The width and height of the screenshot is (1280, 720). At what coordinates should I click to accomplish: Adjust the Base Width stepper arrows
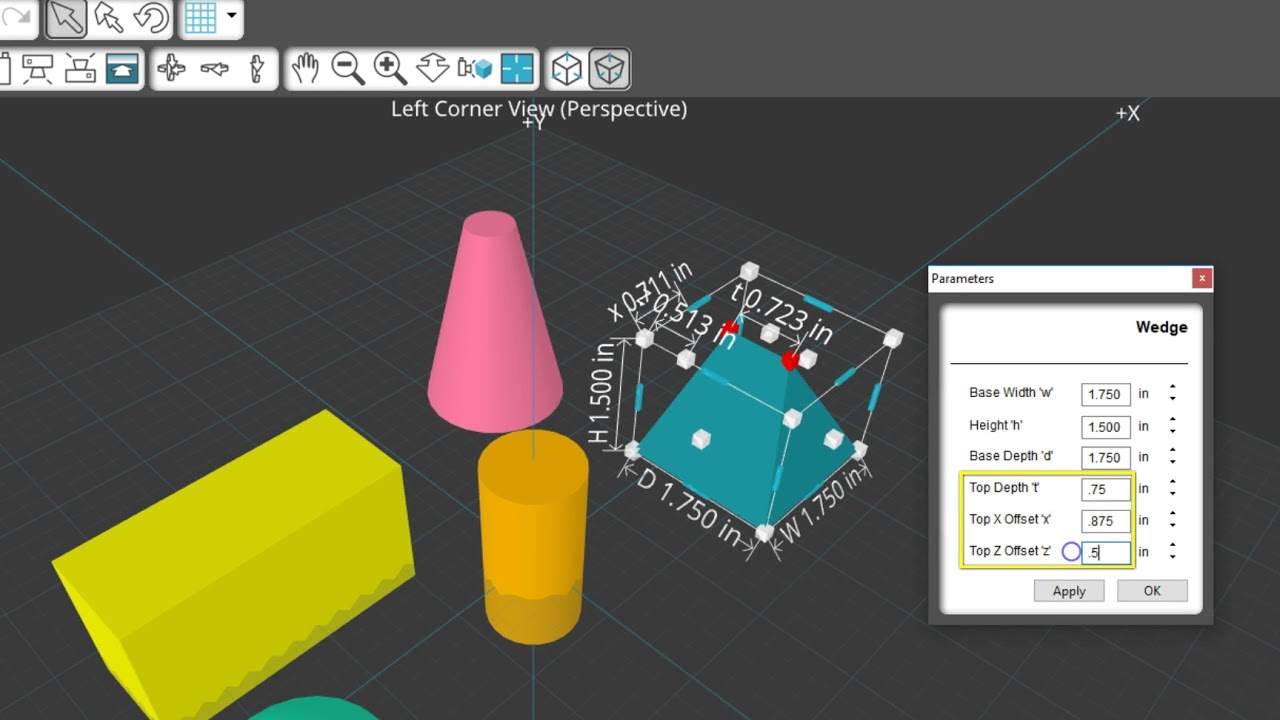[1172, 394]
